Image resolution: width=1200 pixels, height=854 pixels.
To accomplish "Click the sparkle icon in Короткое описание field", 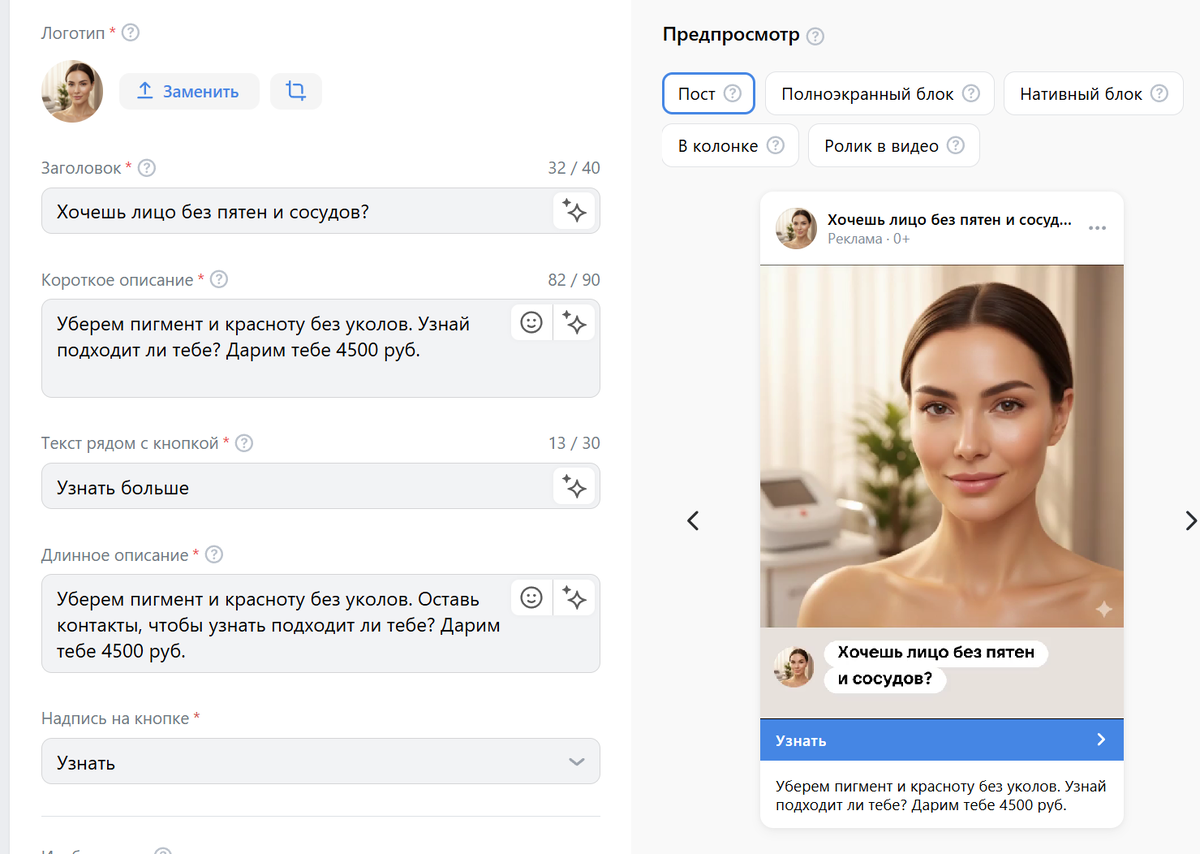I will [574, 322].
